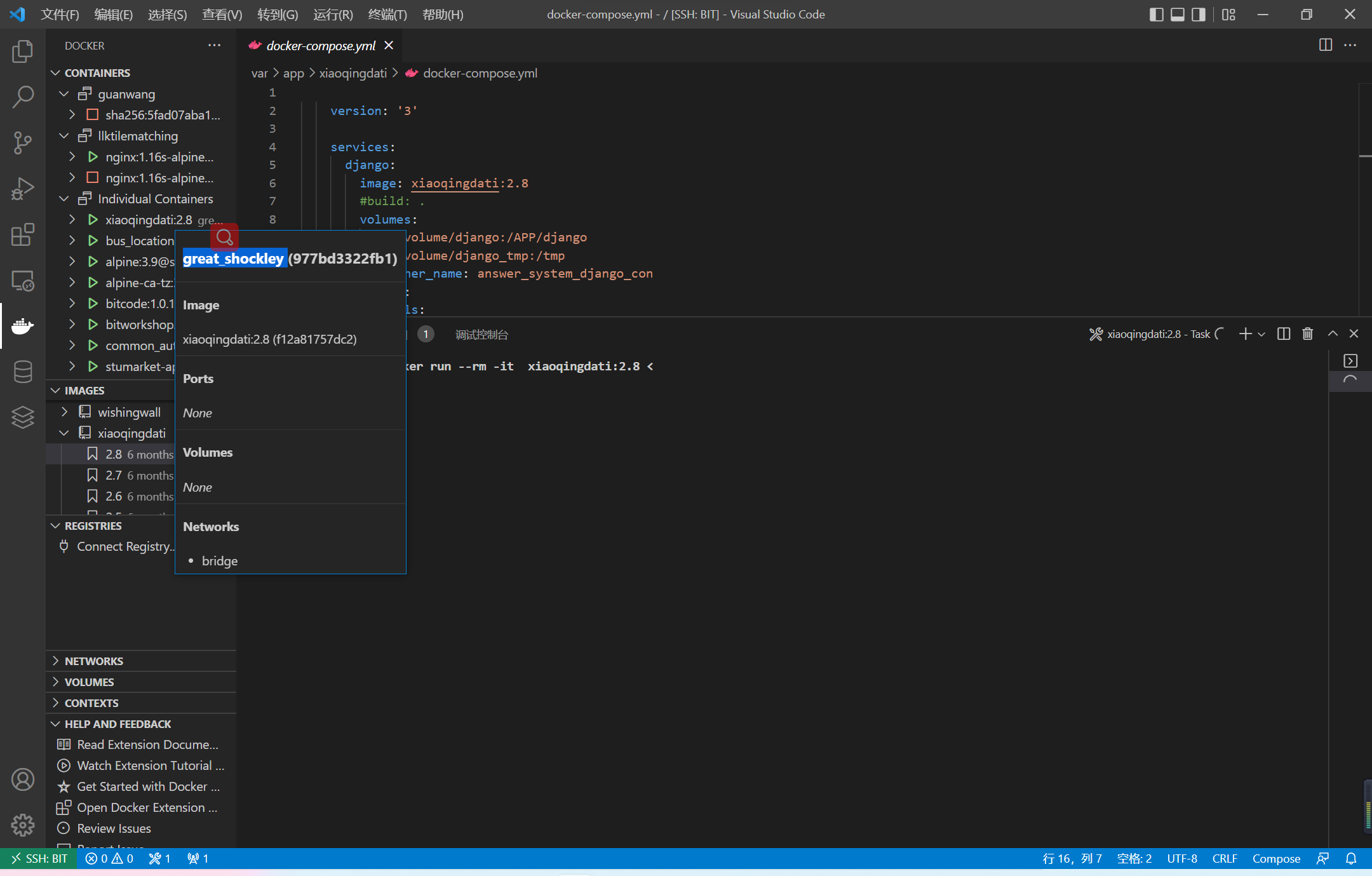Expand the wishingwall image node
Viewport: 1372px width, 876px height.
coord(64,412)
